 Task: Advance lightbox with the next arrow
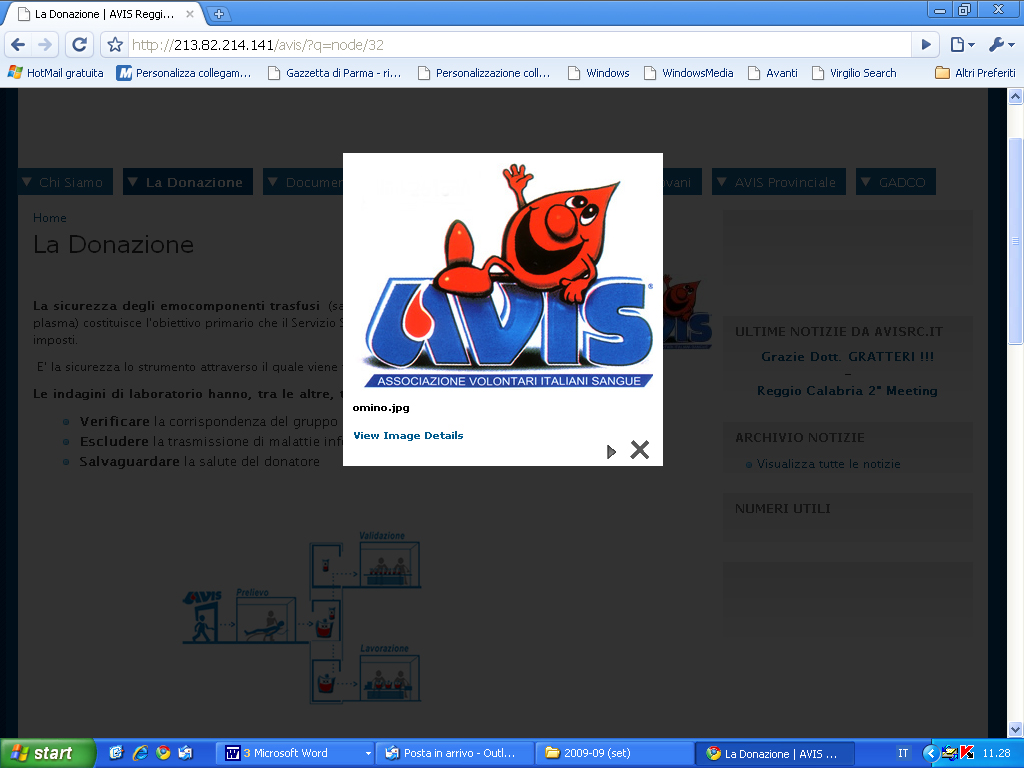click(611, 451)
